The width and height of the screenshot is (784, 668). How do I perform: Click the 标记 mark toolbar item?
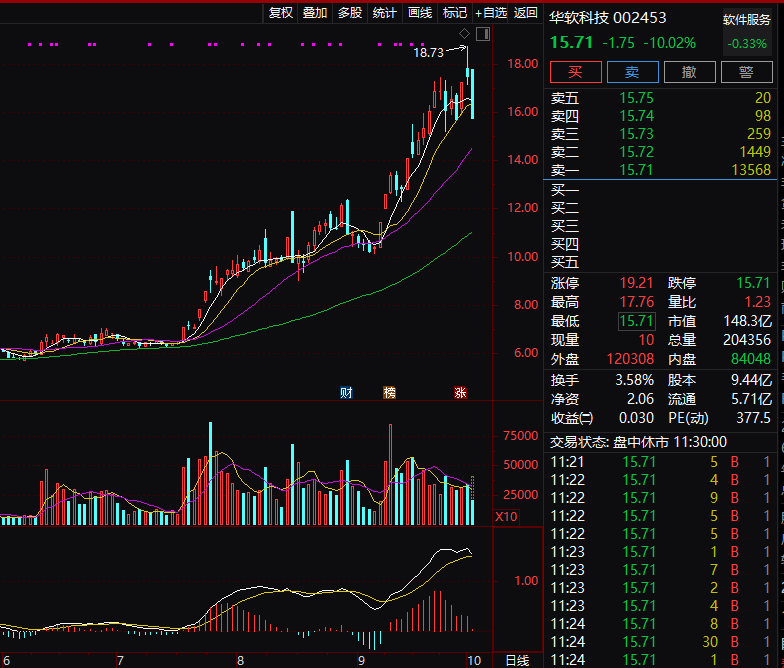point(455,13)
